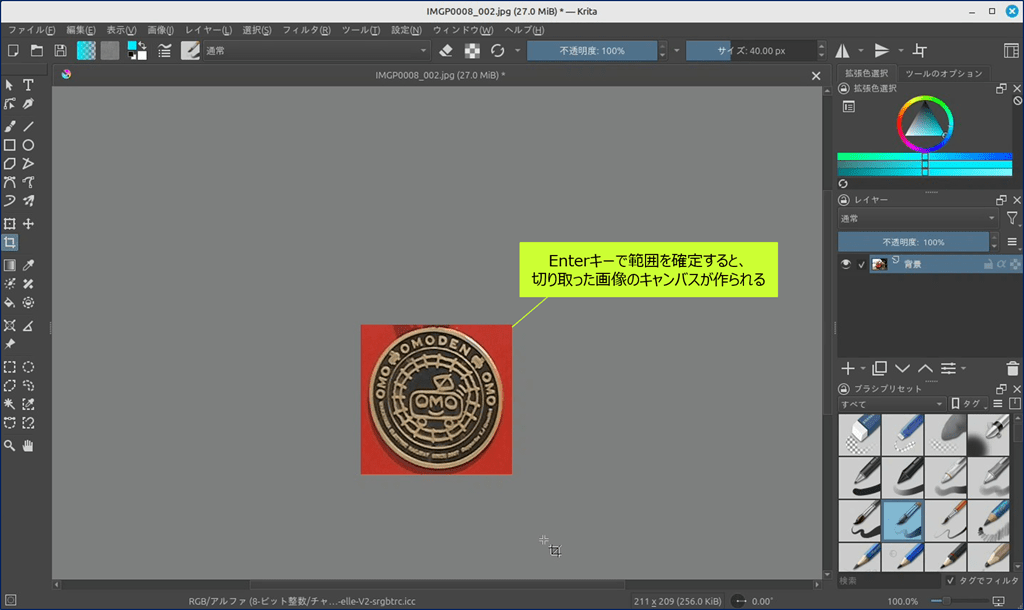1024x610 pixels.
Task: Toggle eraser mode in top toolbar
Action: click(446, 51)
